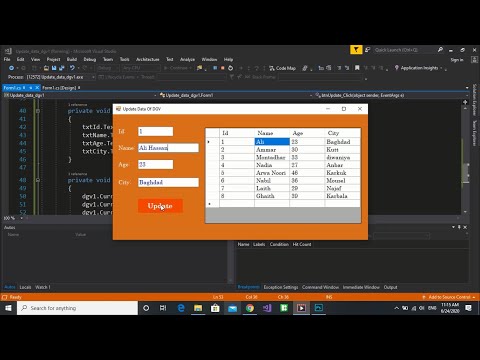Open the Debug menu
The width and height of the screenshot is (480, 360).
click(90, 59)
